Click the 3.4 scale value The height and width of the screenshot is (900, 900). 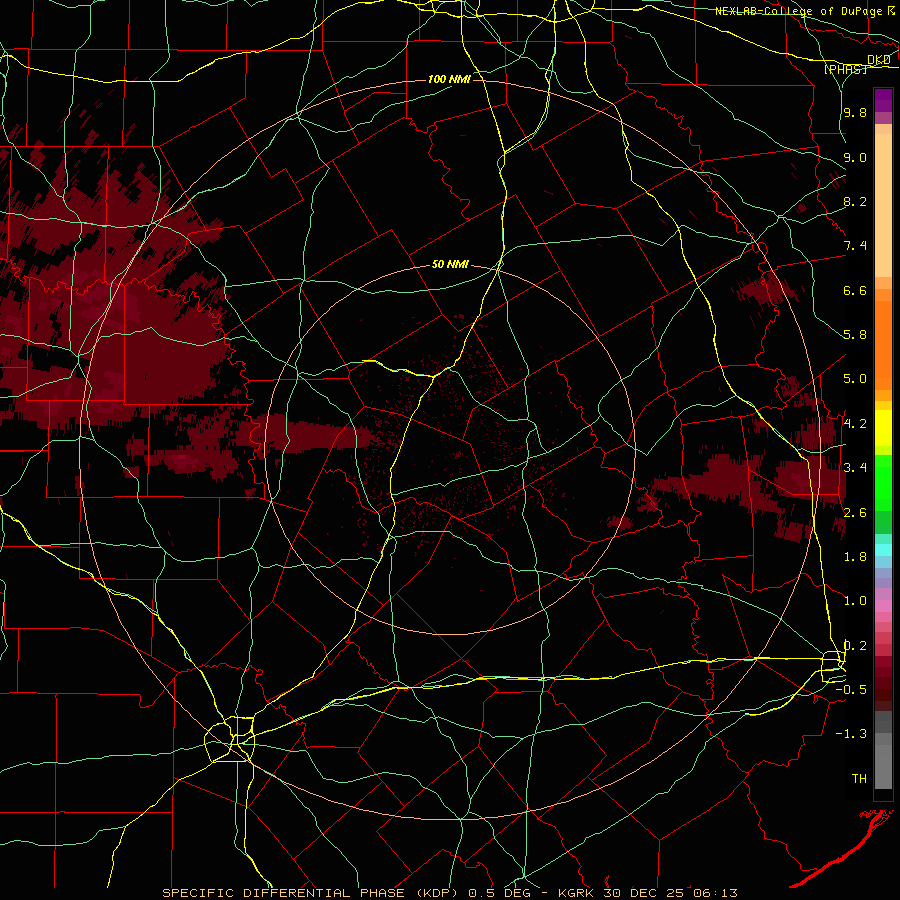pyautogui.click(x=855, y=468)
